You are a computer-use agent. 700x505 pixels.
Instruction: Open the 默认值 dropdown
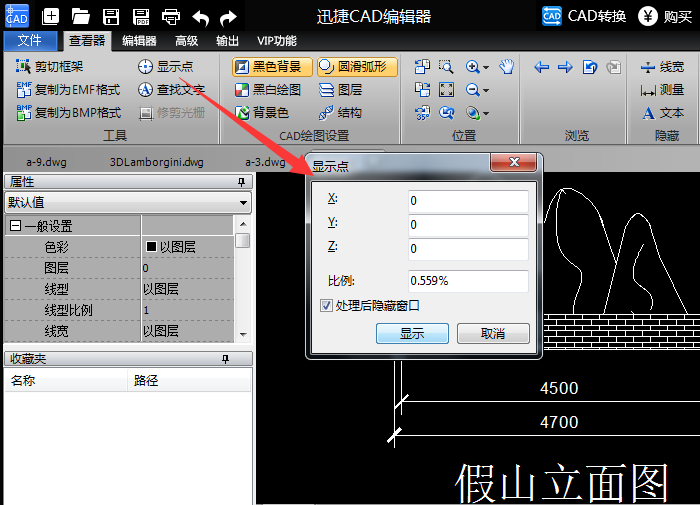coord(128,202)
